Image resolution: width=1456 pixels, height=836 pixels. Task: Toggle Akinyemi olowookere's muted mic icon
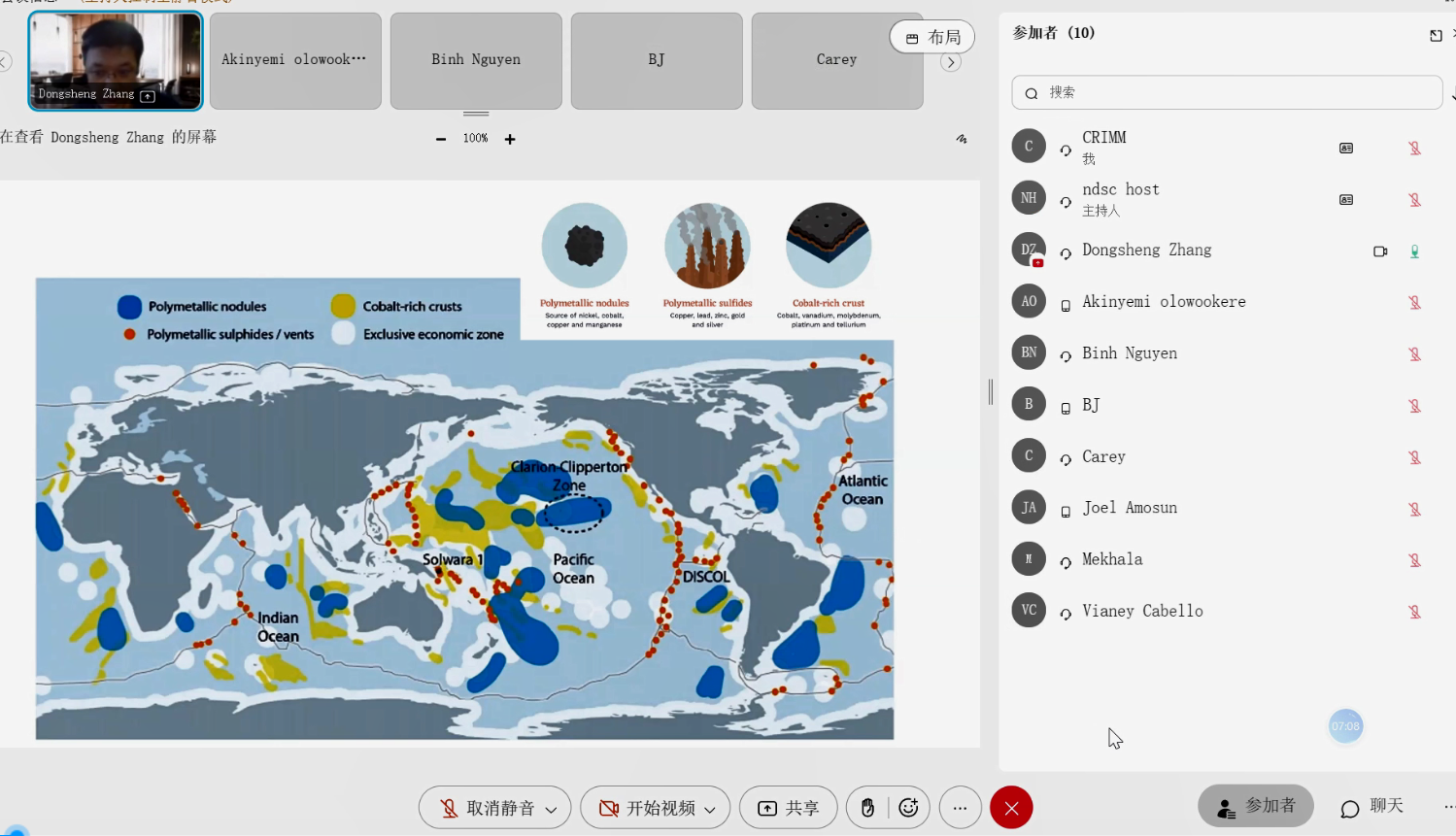coord(1415,302)
